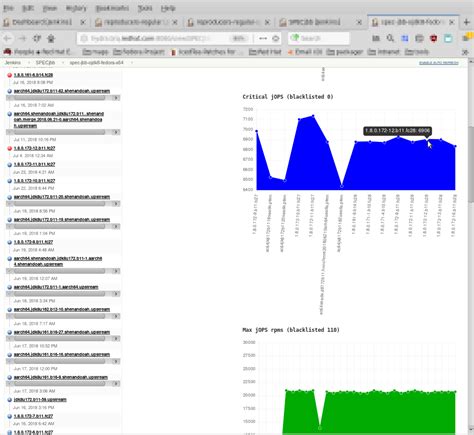
Task: Open the toolbar icon with the orange notification badge
Action: click(x=467, y=37)
